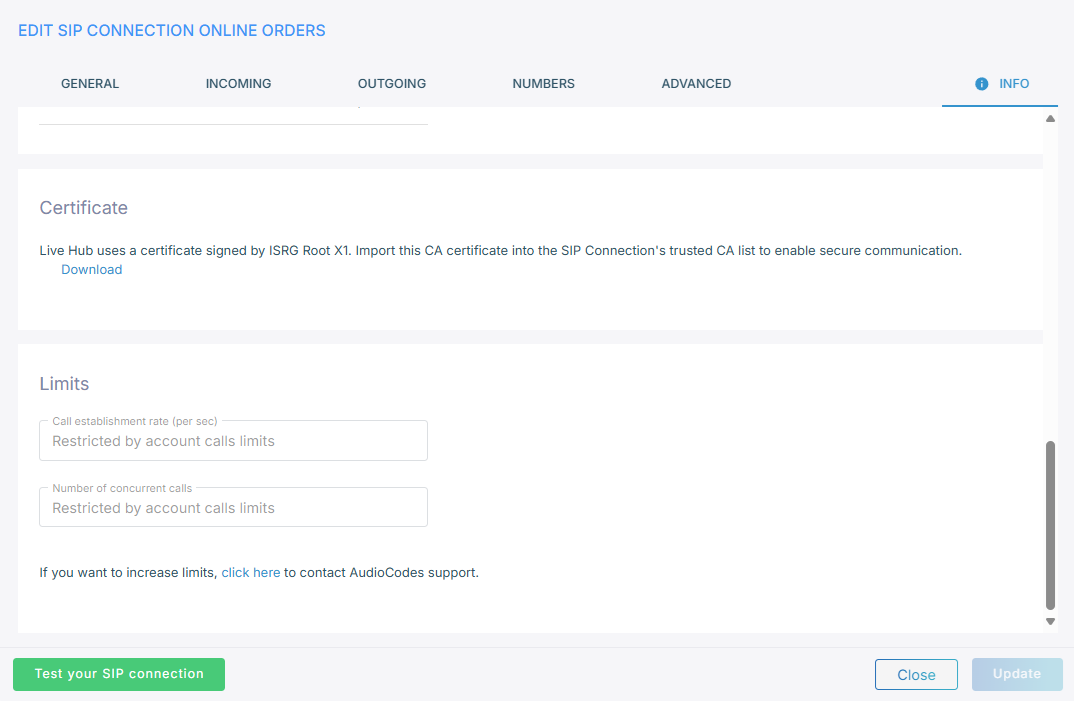1074x701 pixels.
Task: Click the EDIT SIP CONNECTION ONLINE ORDERS title
Action: [171, 30]
